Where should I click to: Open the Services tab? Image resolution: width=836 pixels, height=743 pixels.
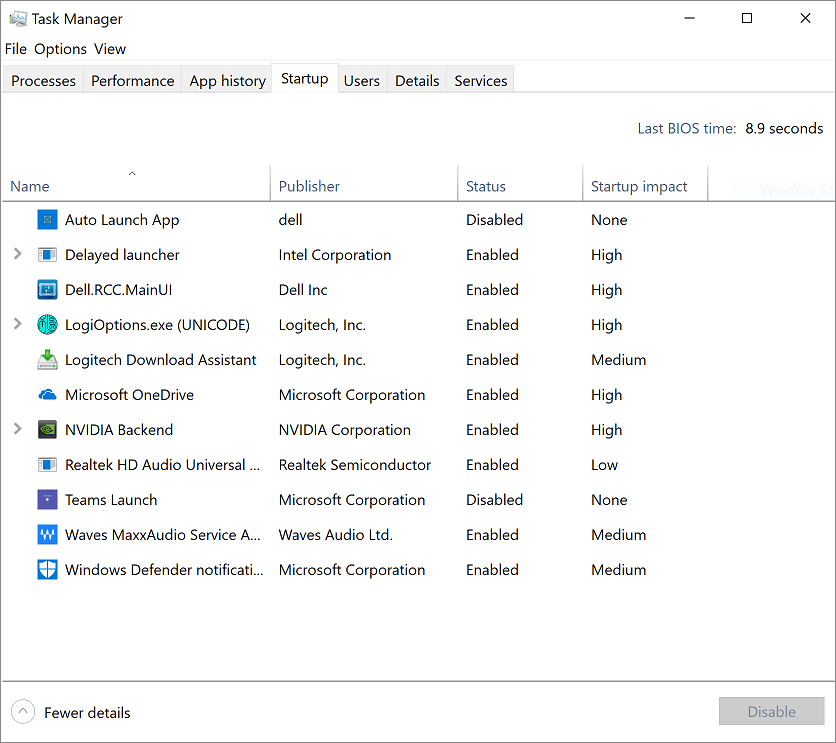click(480, 81)
